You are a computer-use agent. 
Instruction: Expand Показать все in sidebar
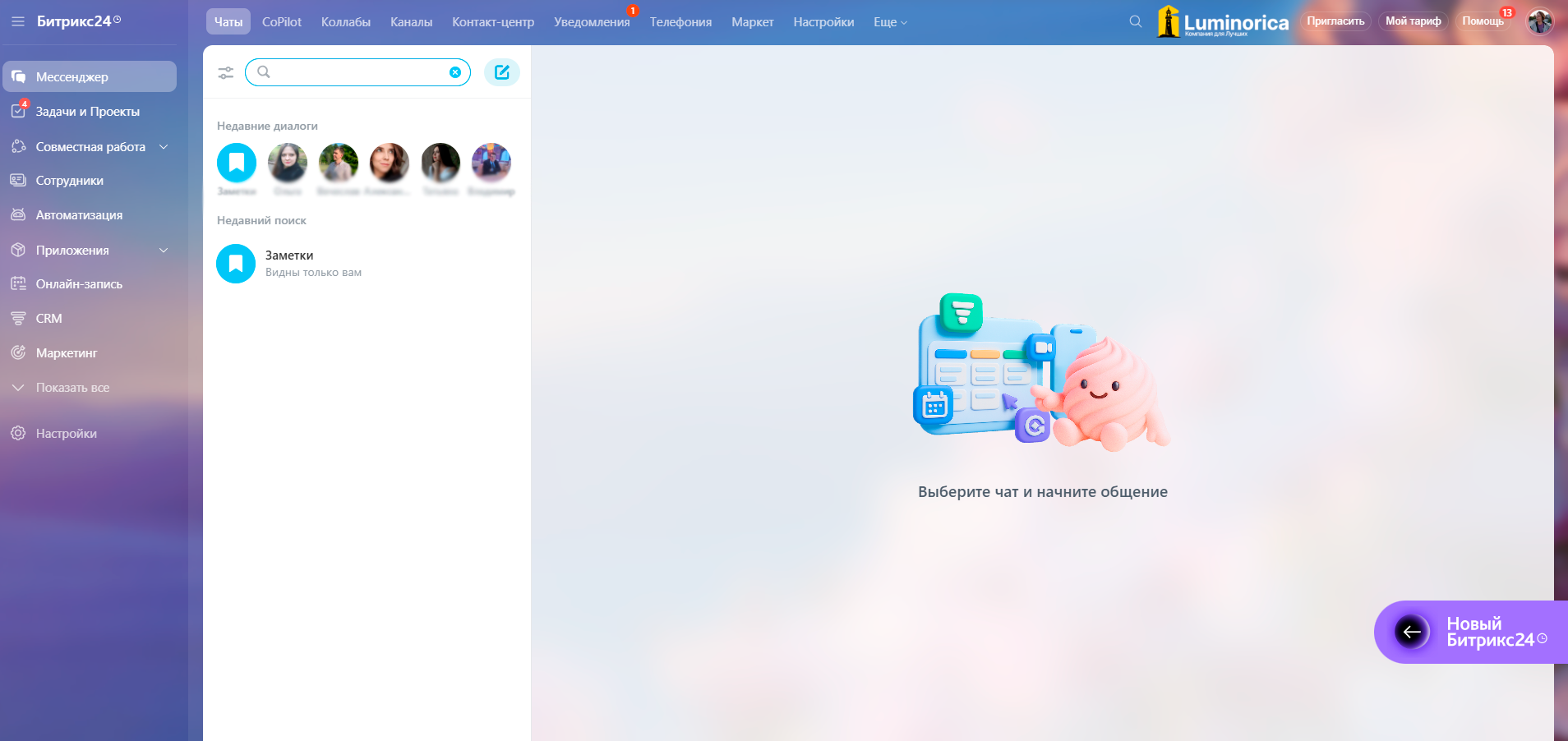pos(72,388)
